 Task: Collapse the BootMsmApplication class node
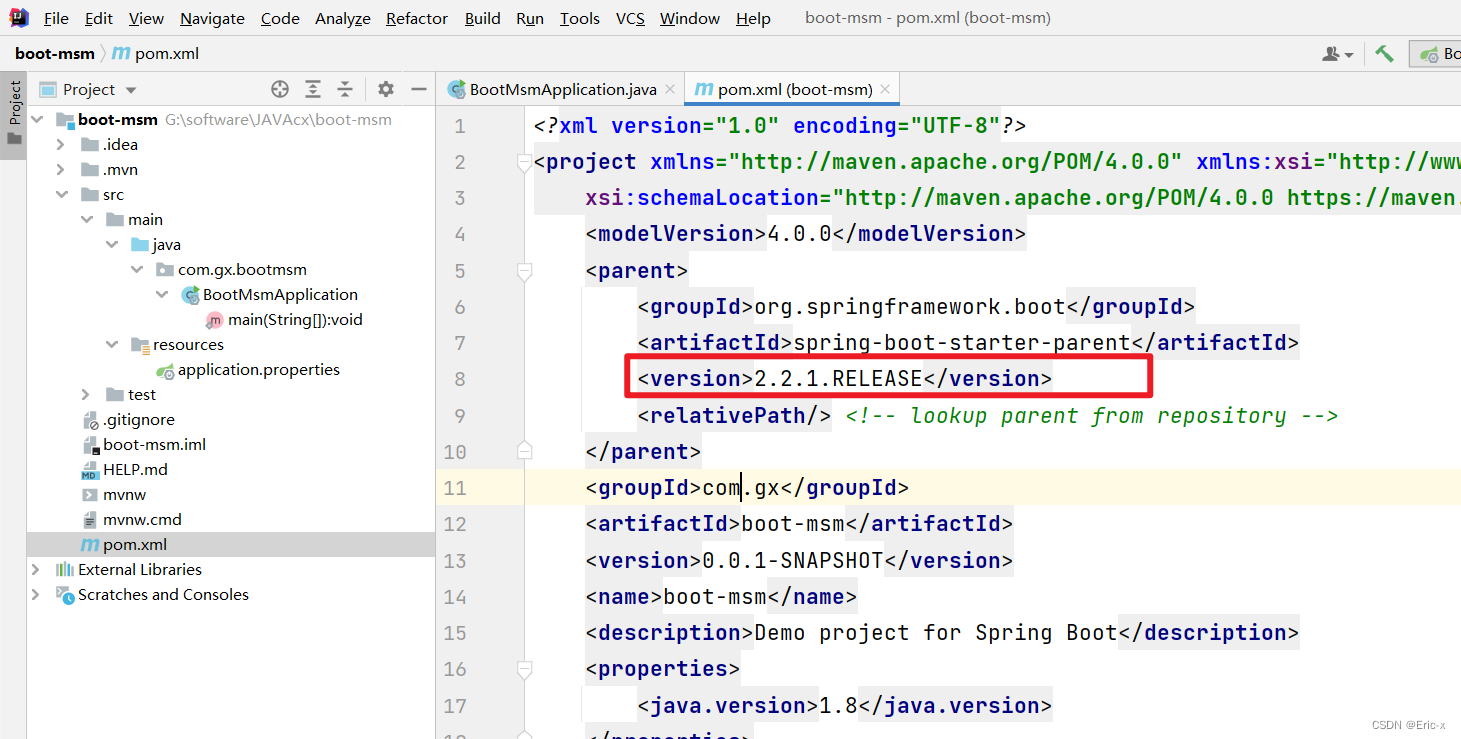pos(162,294)
